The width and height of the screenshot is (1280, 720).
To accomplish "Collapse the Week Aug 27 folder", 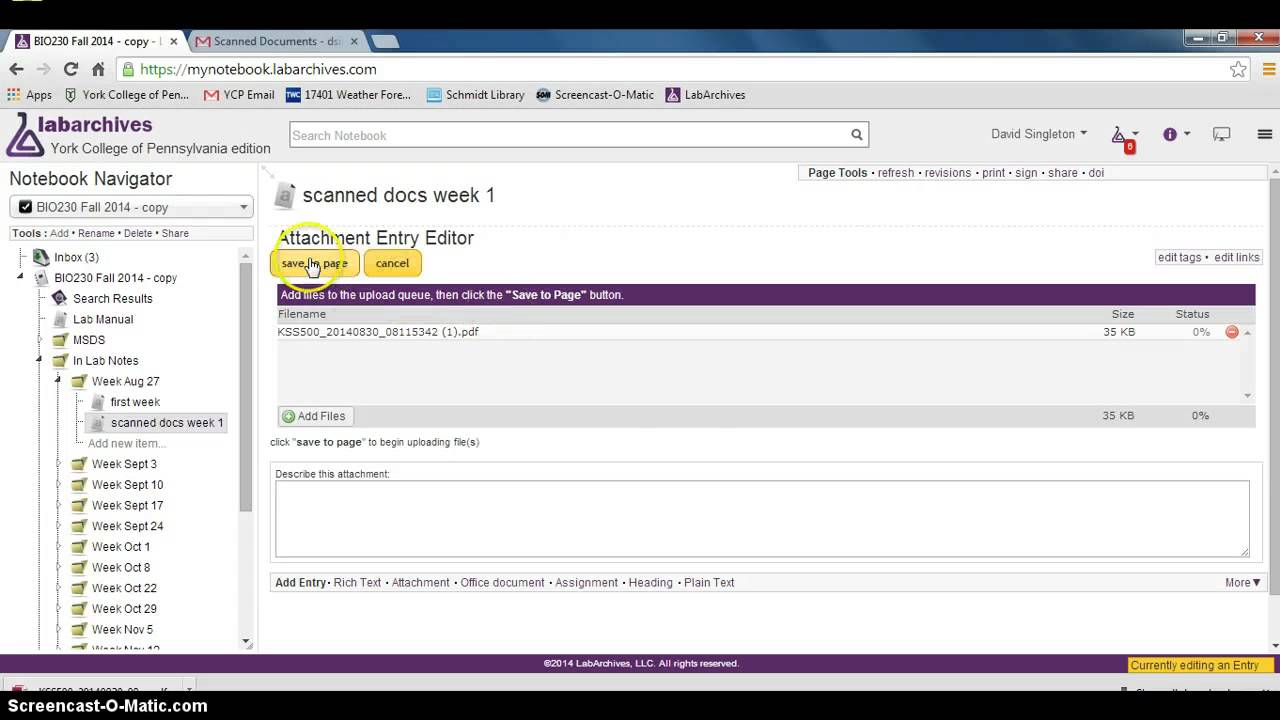I will 58,380.
